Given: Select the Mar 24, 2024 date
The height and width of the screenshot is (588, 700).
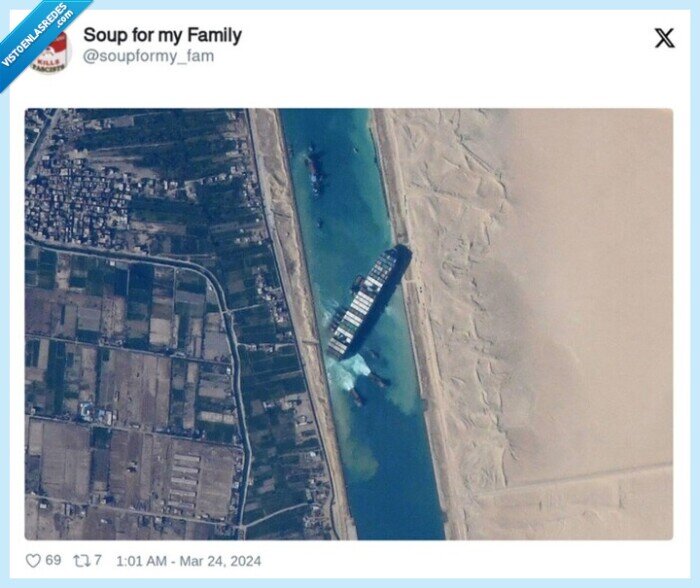Looking at the screenshot, I should (220, 561).
